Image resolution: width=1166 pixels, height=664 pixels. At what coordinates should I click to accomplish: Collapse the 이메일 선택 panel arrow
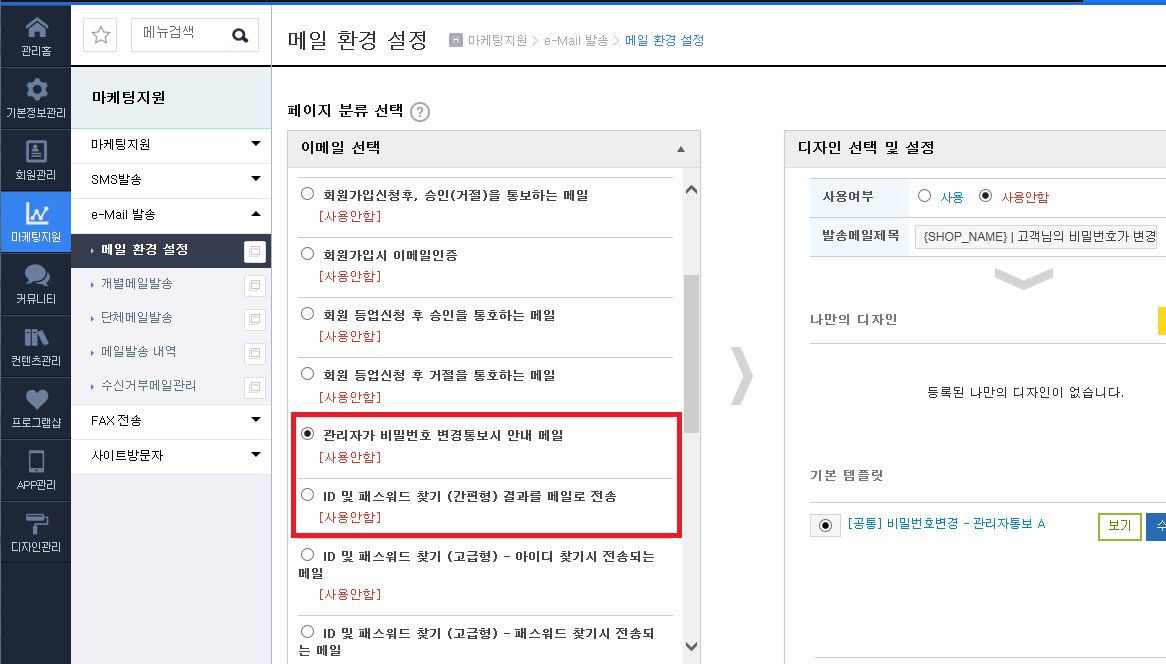tap(680, 149)
